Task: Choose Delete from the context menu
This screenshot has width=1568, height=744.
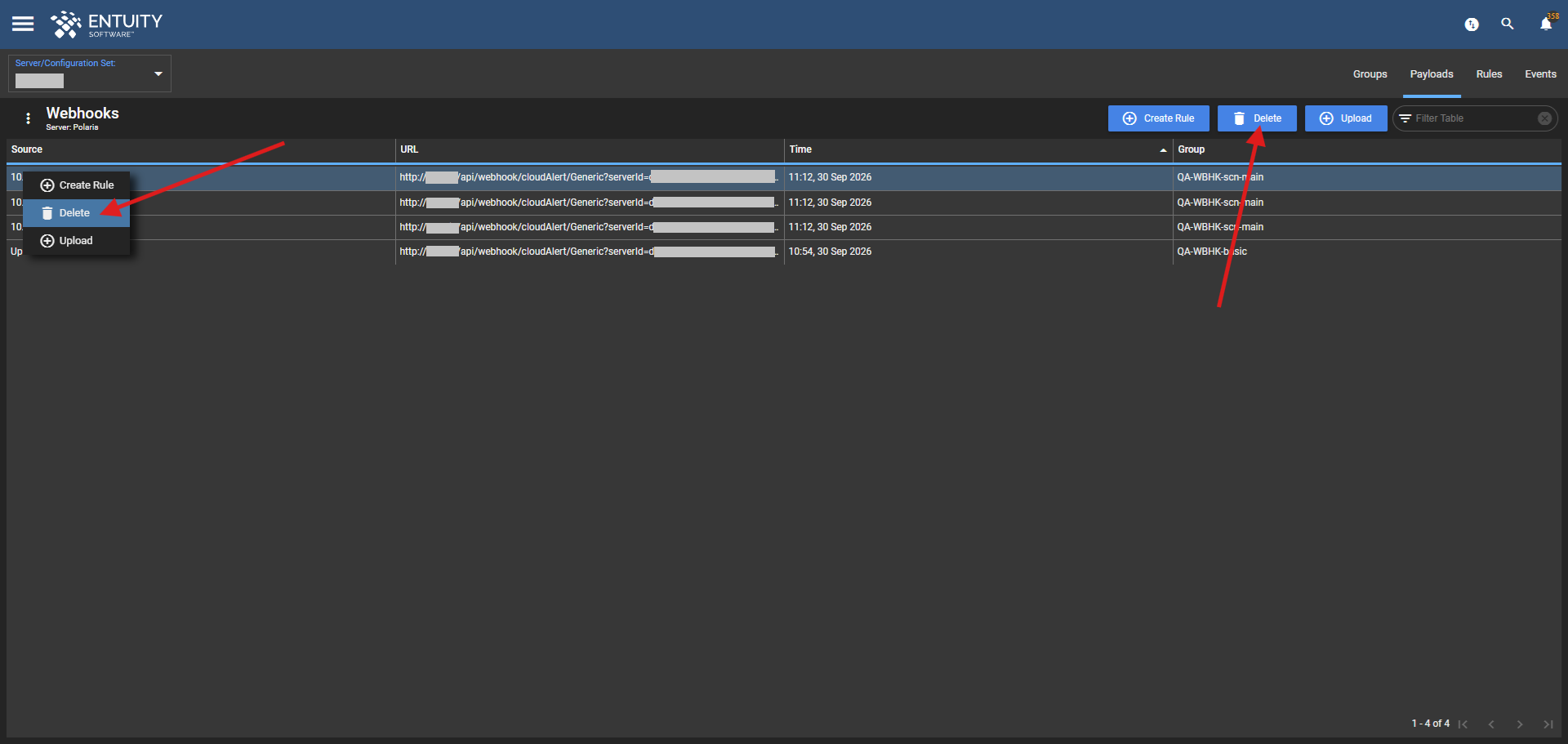Action: [76, 213]
